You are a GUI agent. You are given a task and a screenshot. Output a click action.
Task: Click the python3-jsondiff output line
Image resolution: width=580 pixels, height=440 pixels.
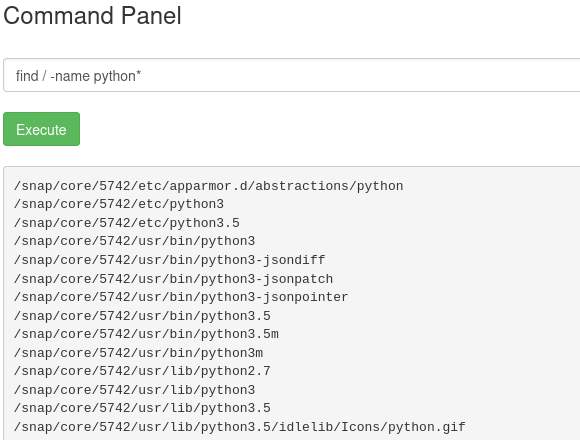click(x=169, y=260)
